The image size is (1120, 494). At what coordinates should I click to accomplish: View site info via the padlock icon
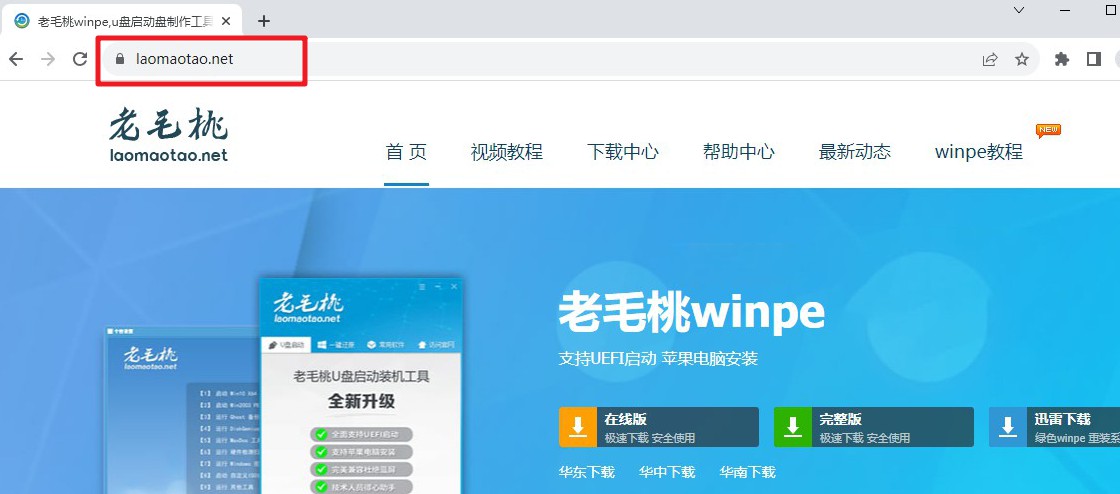tap(119, 59)
